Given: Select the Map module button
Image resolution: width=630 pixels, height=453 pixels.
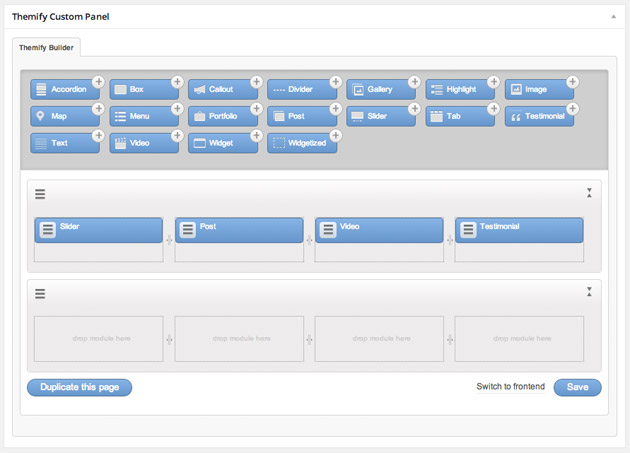Looking at the screenshot, I should 65,116.
